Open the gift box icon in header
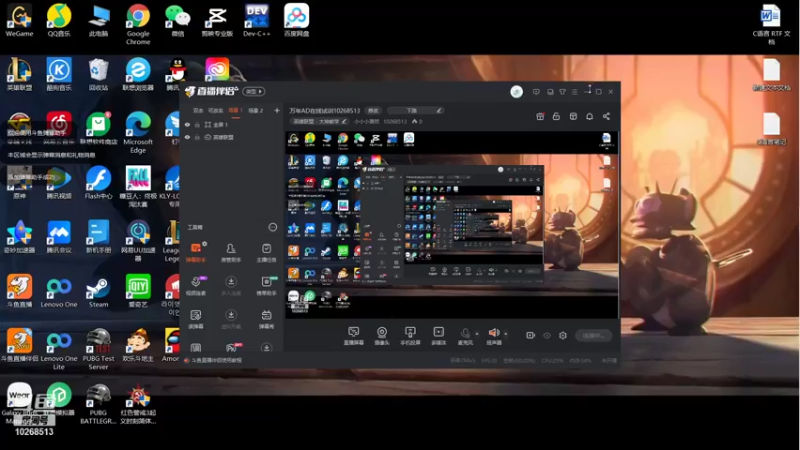The width and height of the screenshot is (800, 450). (x=540, y=116)
